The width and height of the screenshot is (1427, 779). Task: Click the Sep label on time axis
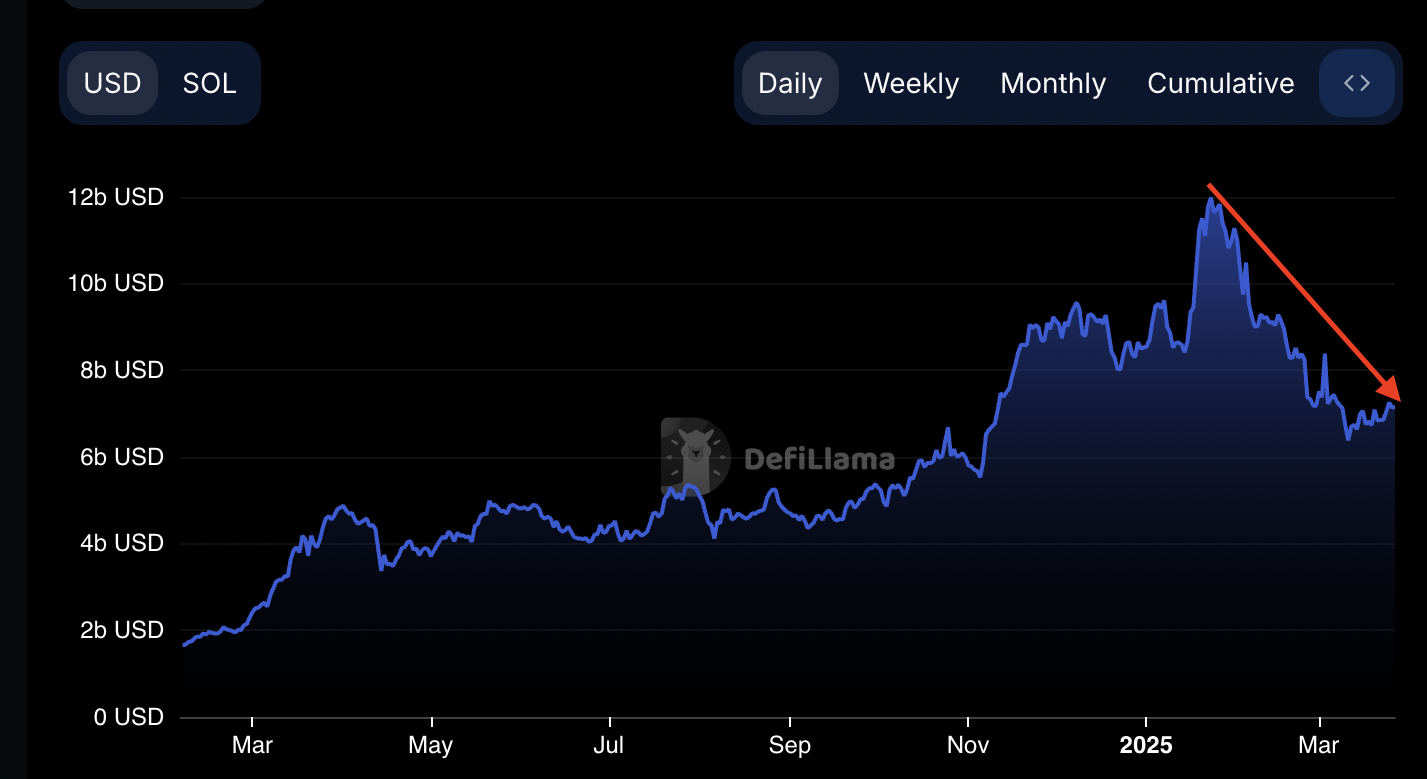[x=790, y=746]
